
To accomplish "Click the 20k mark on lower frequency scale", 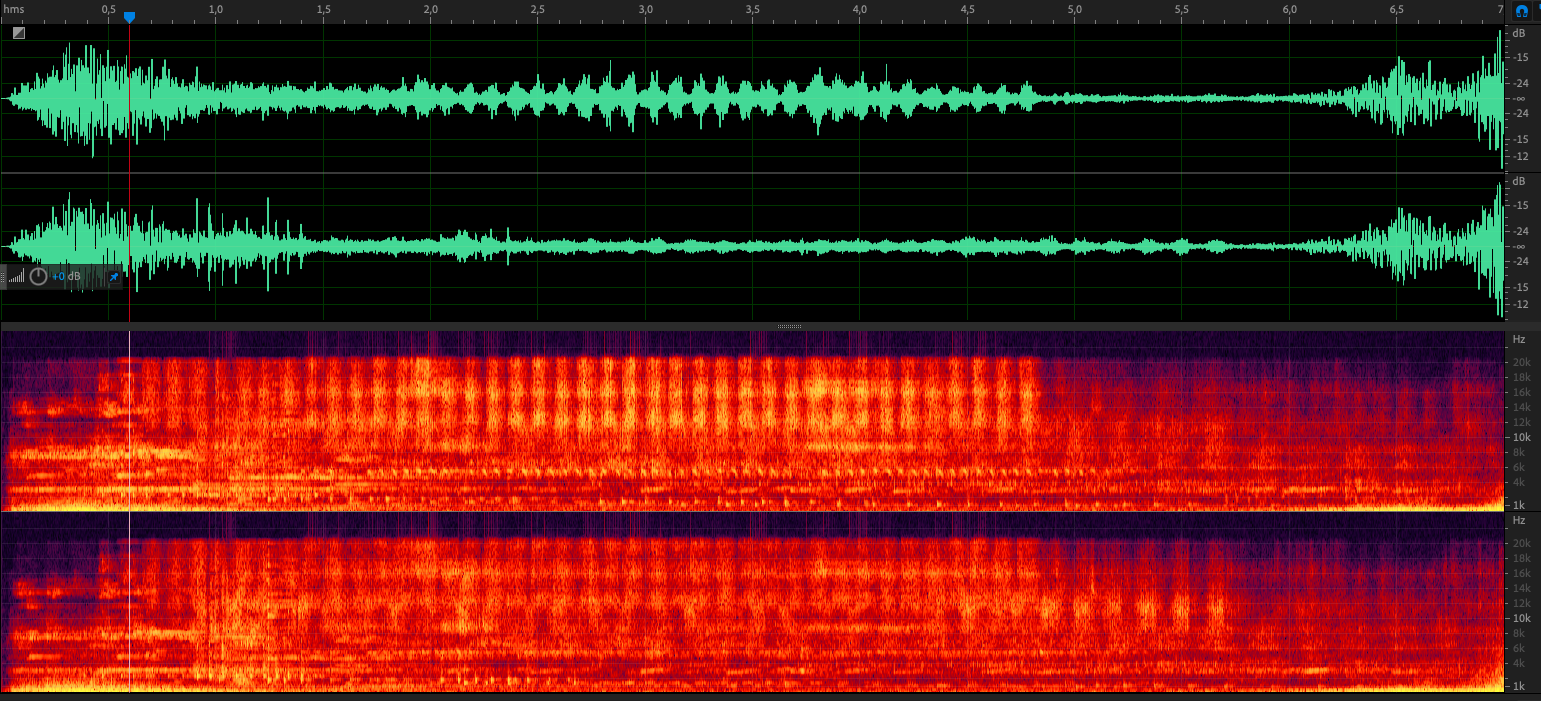I will pyautogui.click(x=1520, y=543).
